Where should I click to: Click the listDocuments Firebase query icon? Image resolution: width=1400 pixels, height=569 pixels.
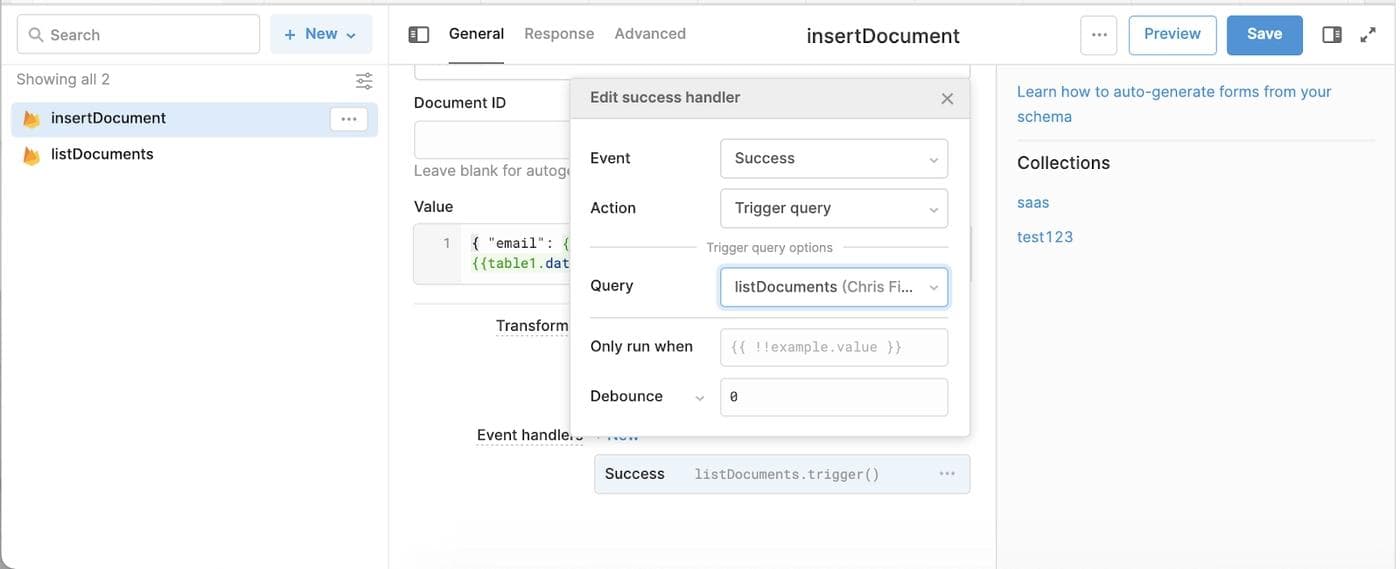coord(32,155)
